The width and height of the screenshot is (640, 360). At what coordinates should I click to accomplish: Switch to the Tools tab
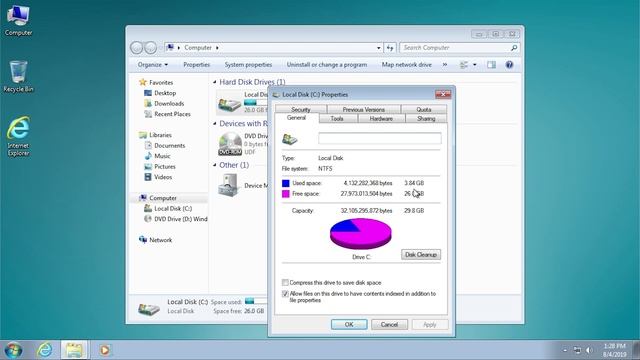(x=337, y=119)
